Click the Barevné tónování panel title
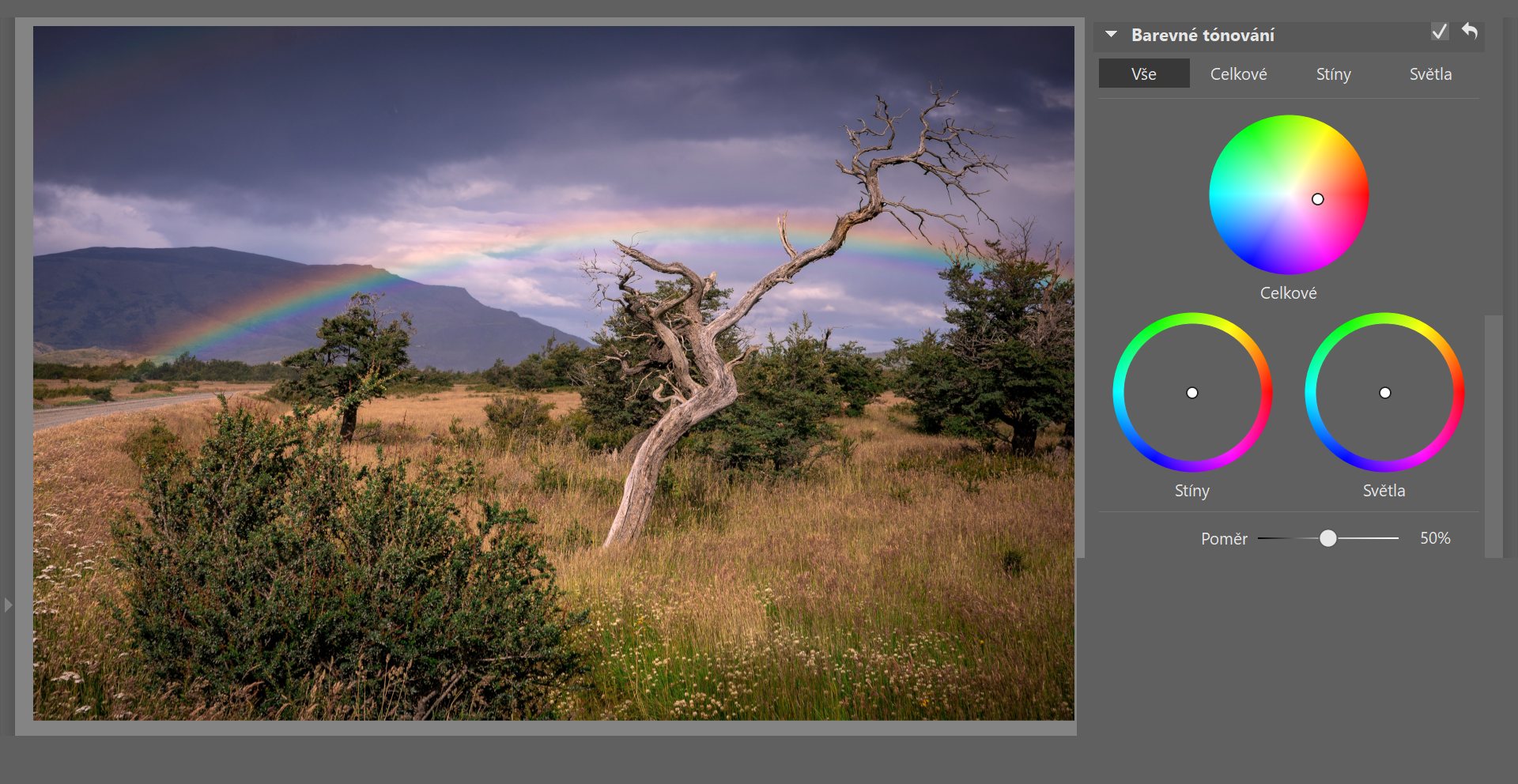The width and height of the screenshot is (1518, 784). coord(1203,35)
